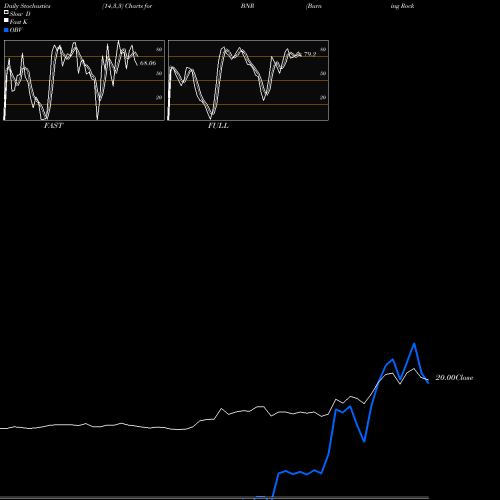Click the 'FAST' chart label
This screenshot has height=500, width=500.
point(53,126)
